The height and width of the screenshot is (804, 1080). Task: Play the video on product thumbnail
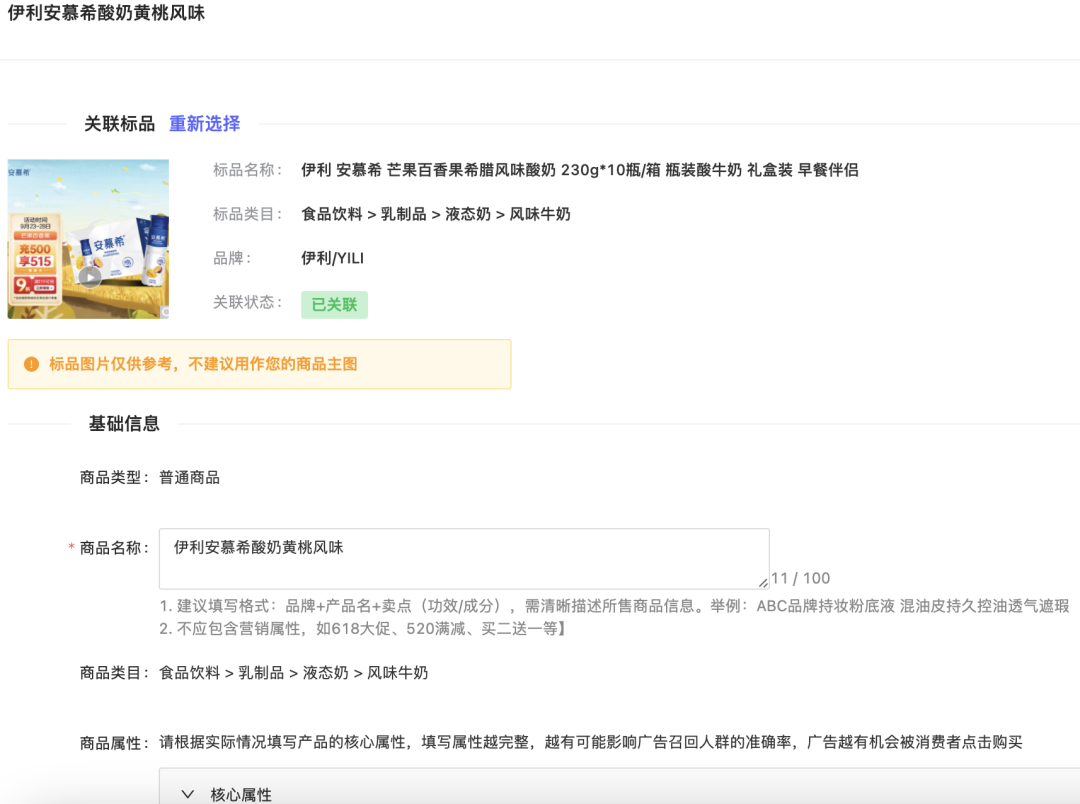click(90, 277)
